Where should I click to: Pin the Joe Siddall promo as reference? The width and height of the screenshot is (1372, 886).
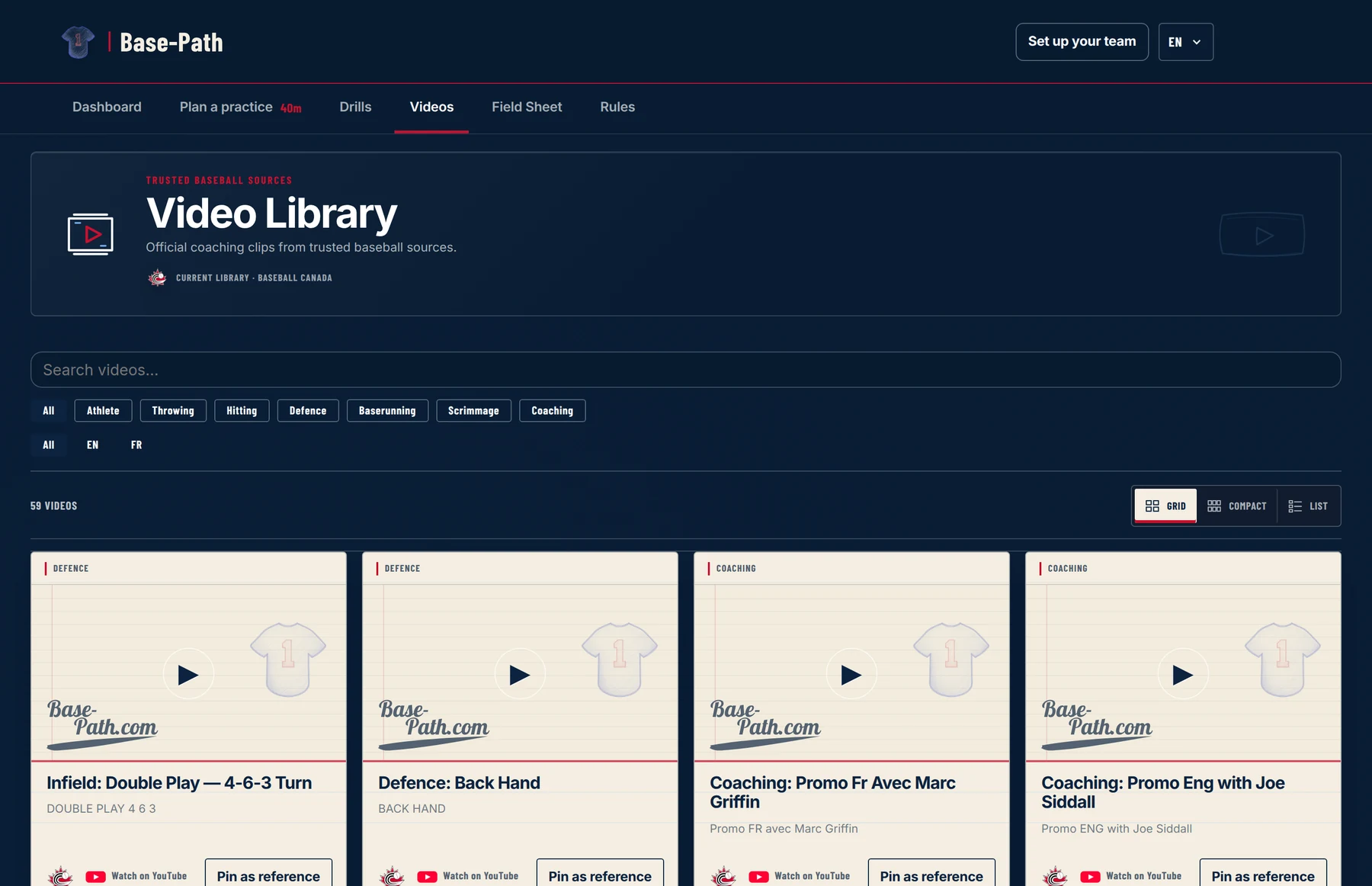1263,874
